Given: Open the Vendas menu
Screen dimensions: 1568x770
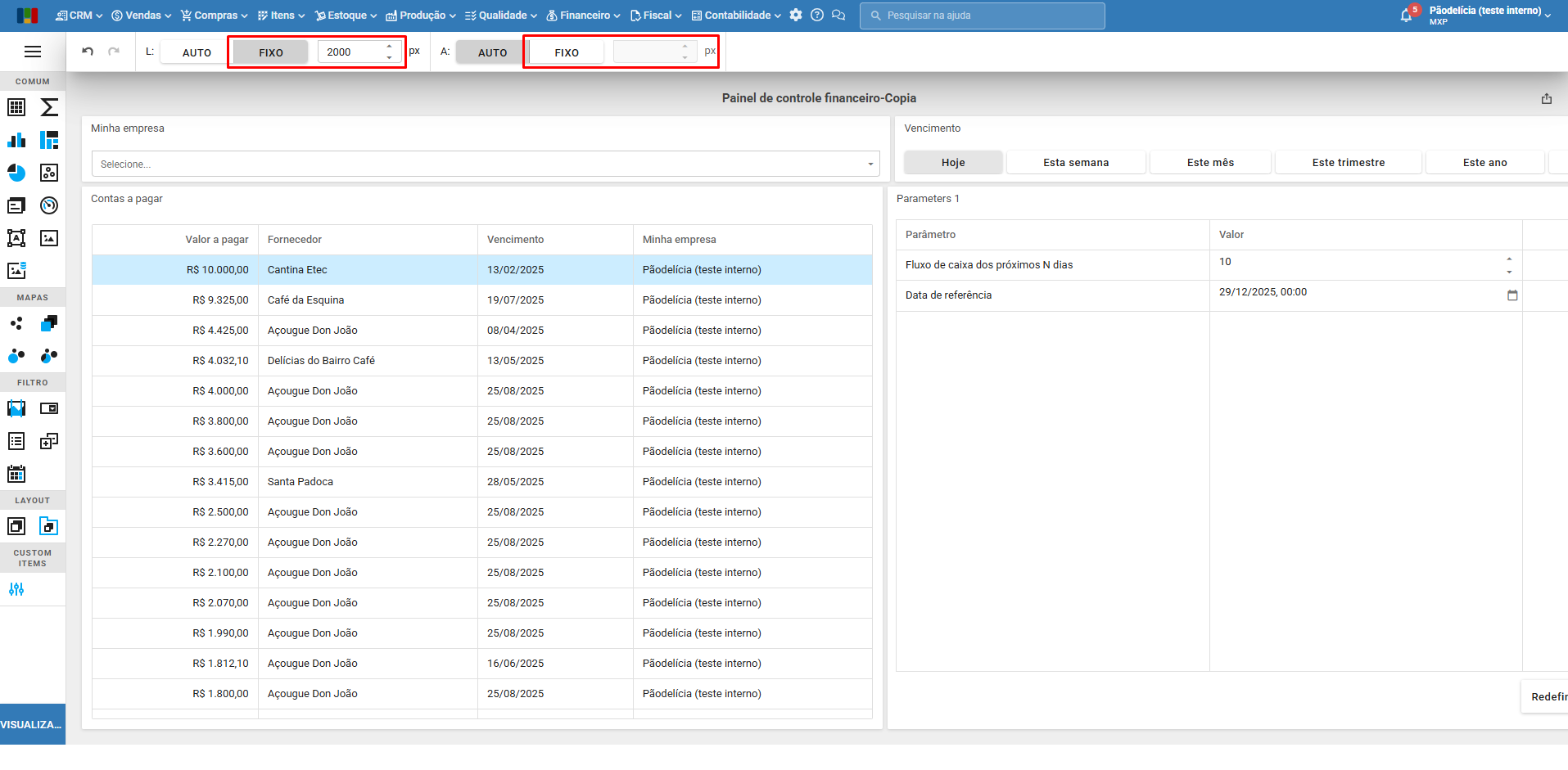Looking at the screenshot, I should pos(142,16).
